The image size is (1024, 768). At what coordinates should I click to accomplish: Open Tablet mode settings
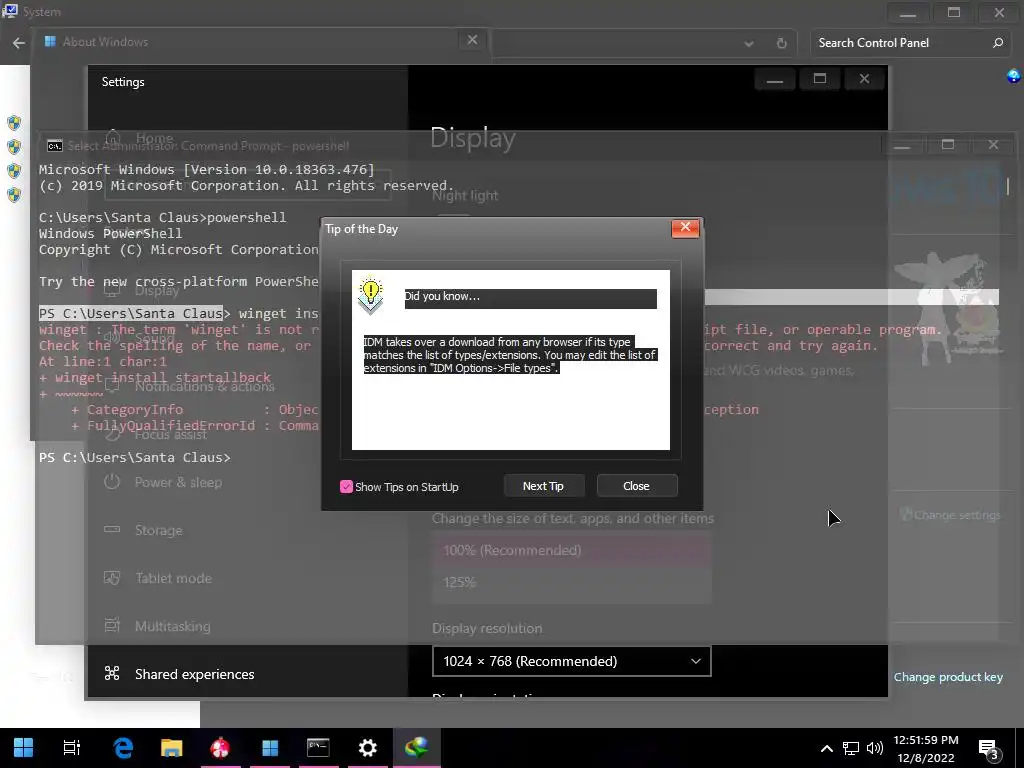coord(173,578)
